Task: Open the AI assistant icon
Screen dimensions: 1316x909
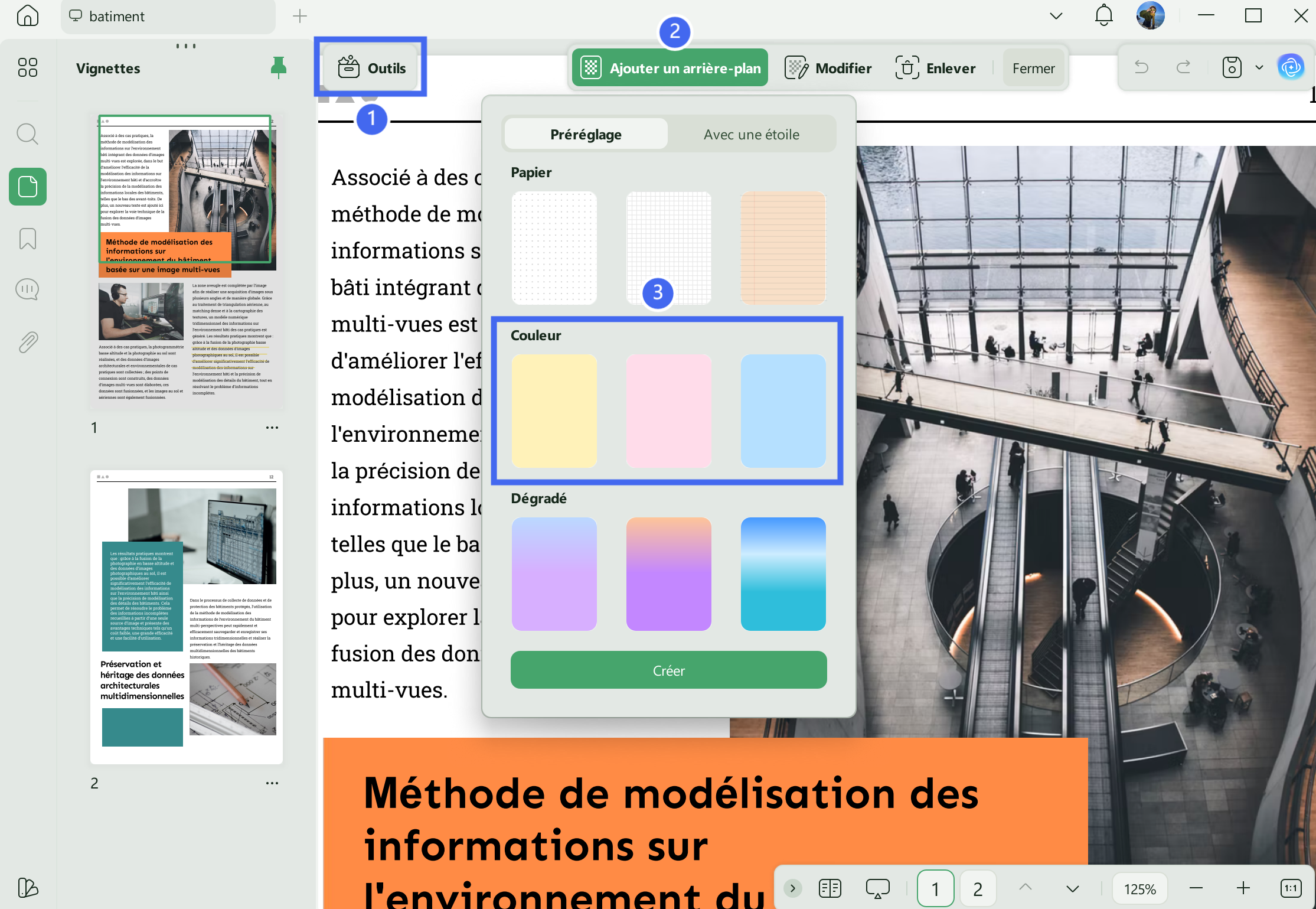Action: point(1291,67)
